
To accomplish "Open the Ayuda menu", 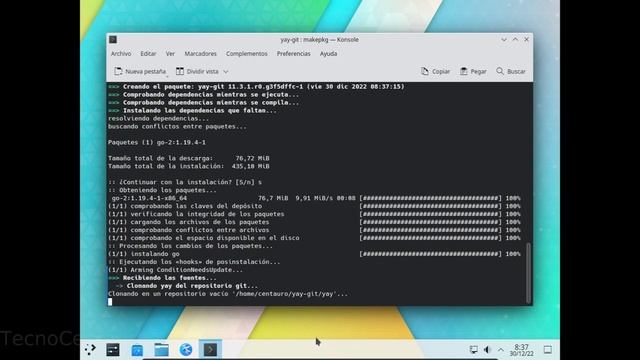I will point(328,53).
